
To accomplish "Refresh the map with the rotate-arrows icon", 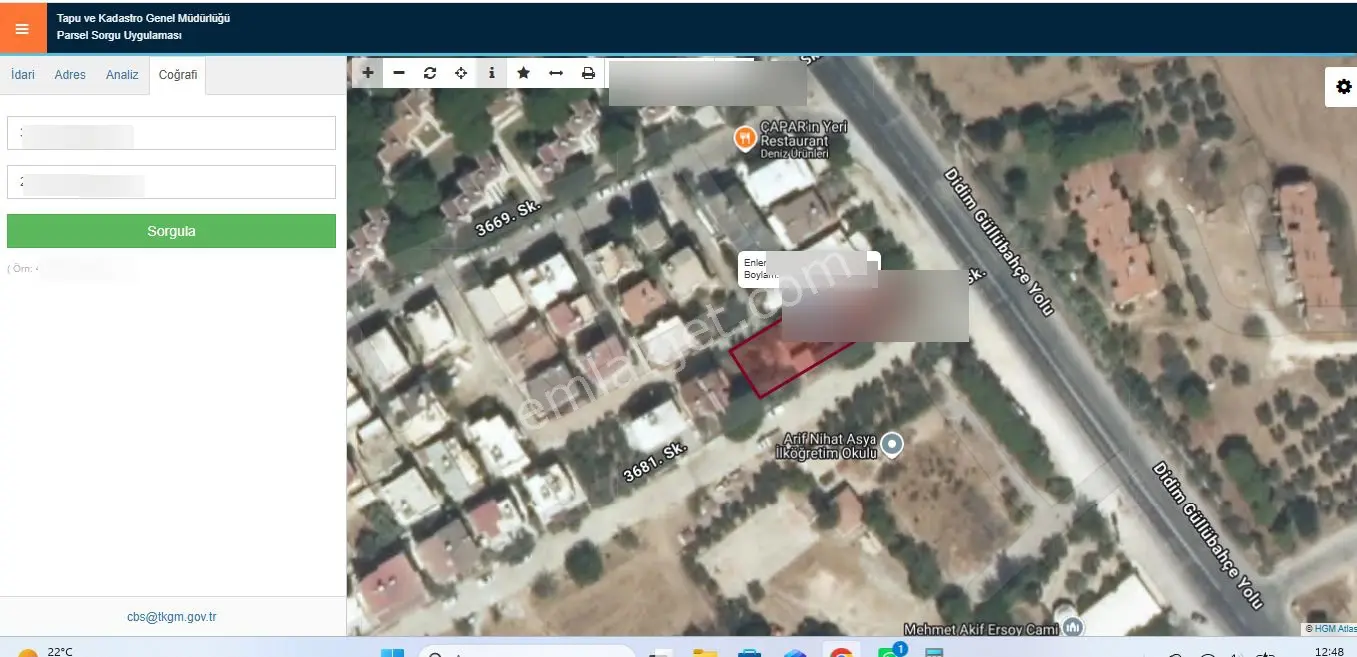I will click(430, 73).
